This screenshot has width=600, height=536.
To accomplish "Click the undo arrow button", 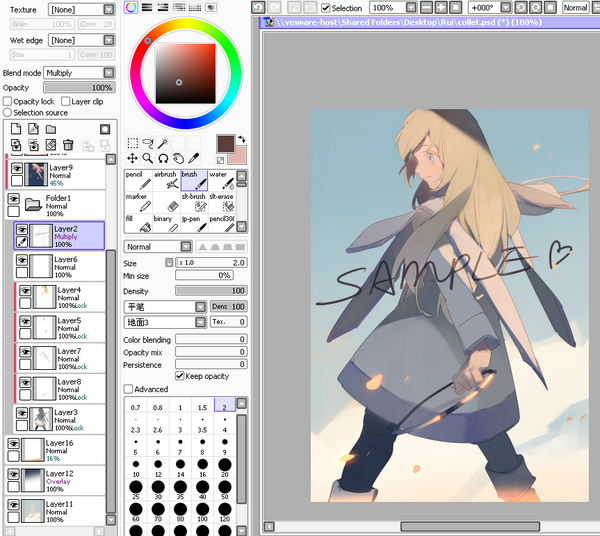I will point(258,7).
